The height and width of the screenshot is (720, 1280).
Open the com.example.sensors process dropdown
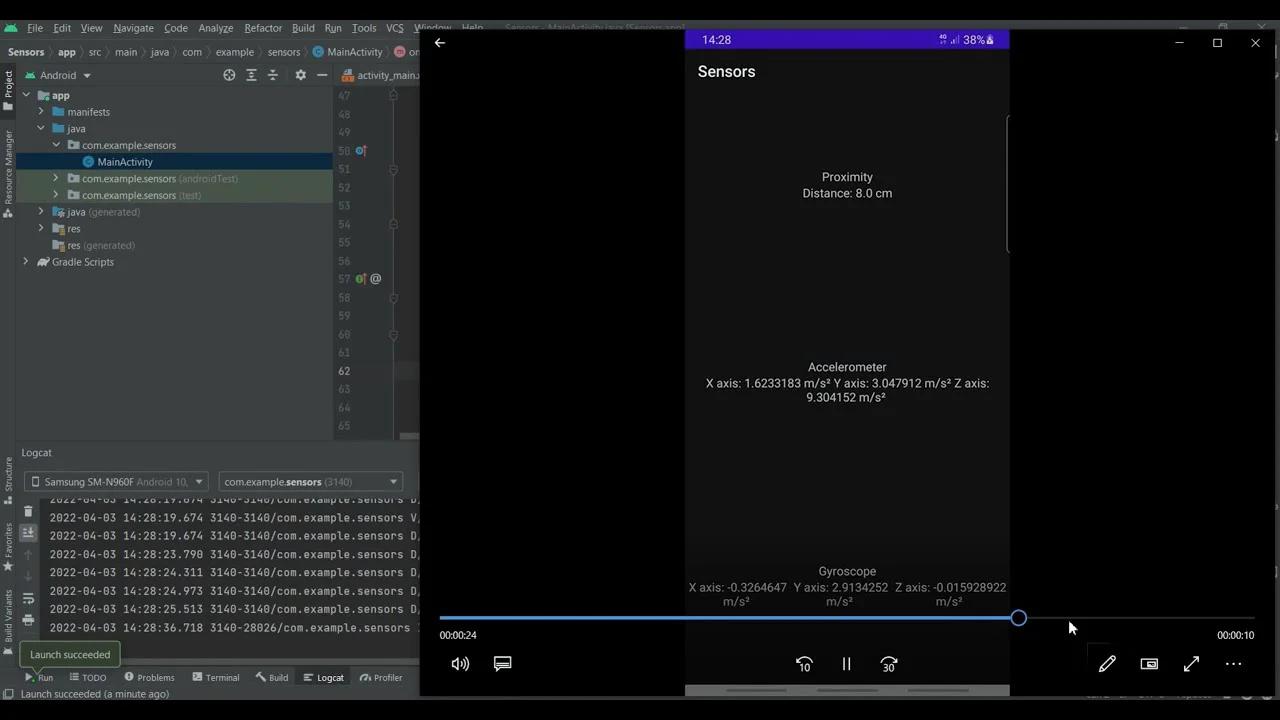pyautogui.click(x=308, y=481)
